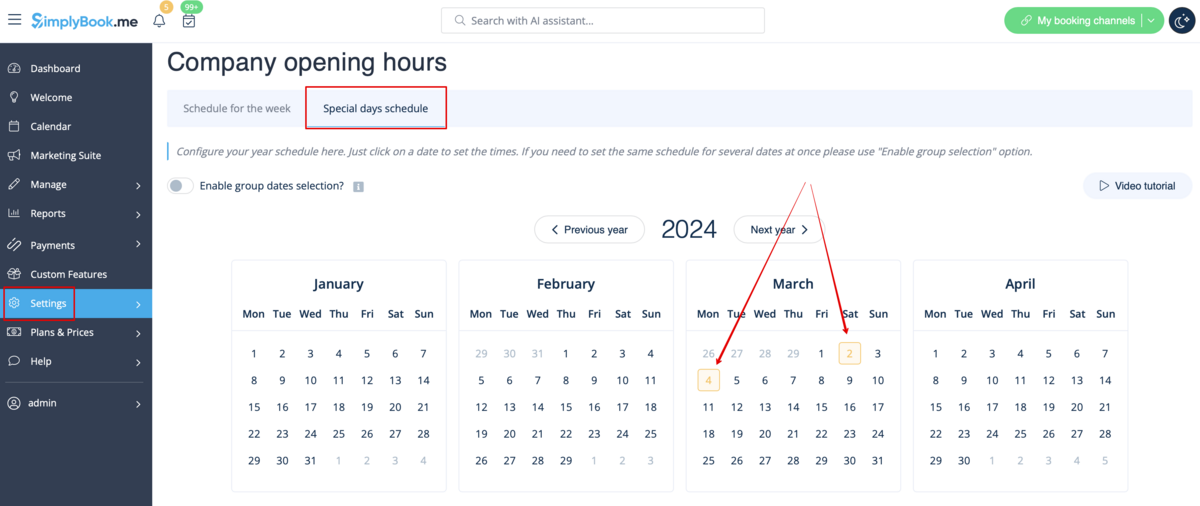Open notifications bell icon
This screenshot has height=506, width=1200.
[159, 21]
